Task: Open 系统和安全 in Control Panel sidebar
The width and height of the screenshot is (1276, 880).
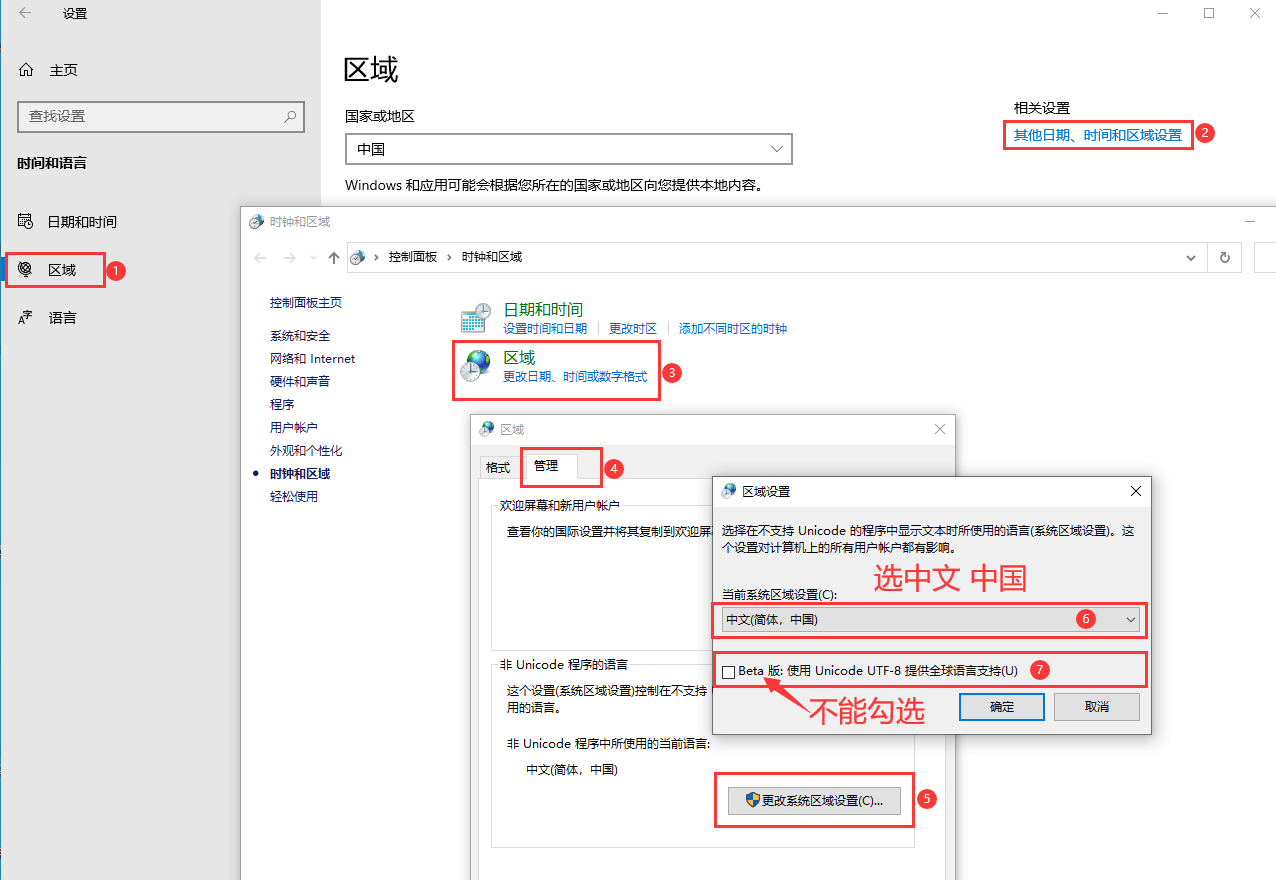Action: (x=299, y=336)
